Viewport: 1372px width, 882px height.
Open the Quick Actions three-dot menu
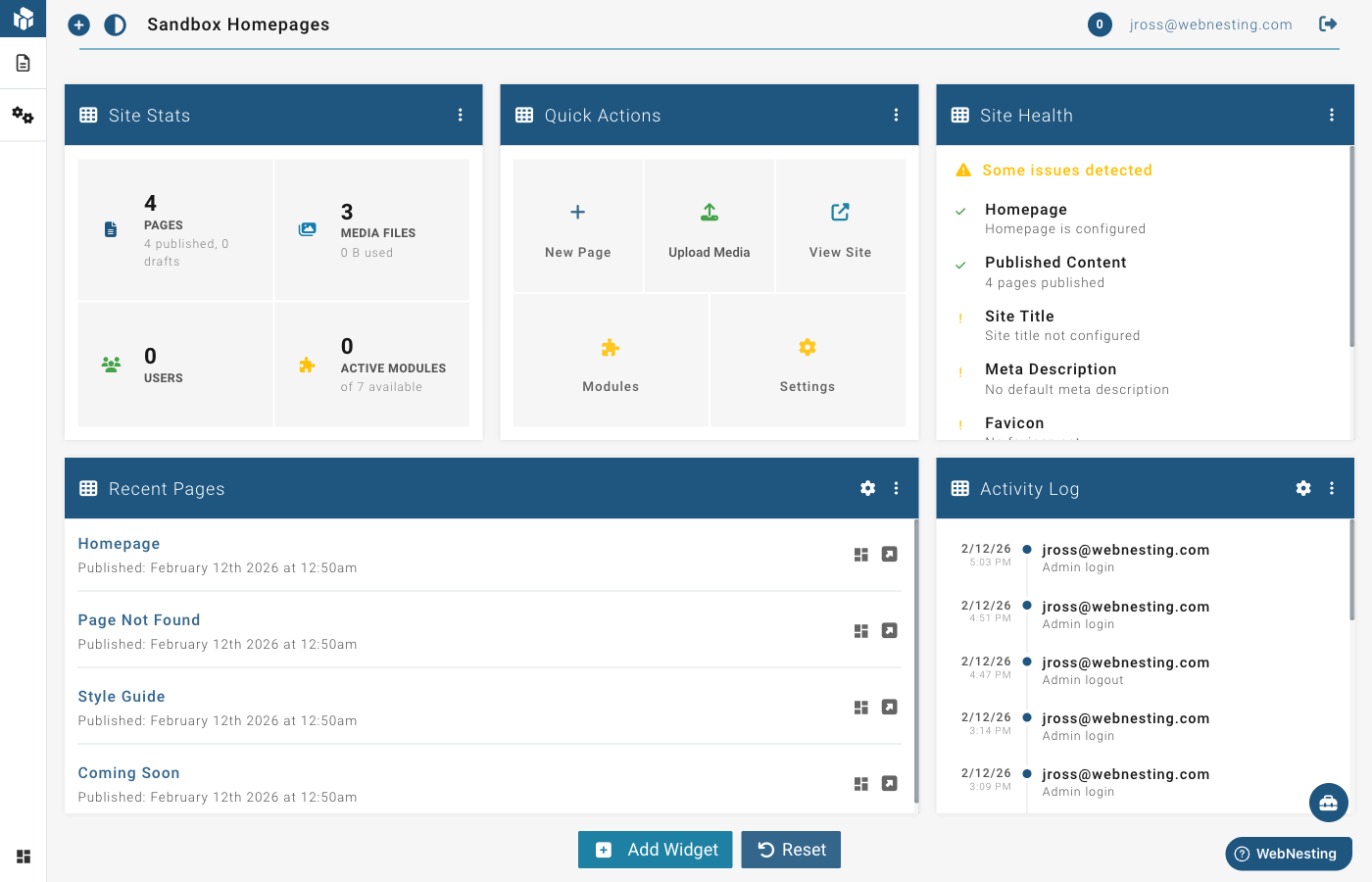[896, 115]
